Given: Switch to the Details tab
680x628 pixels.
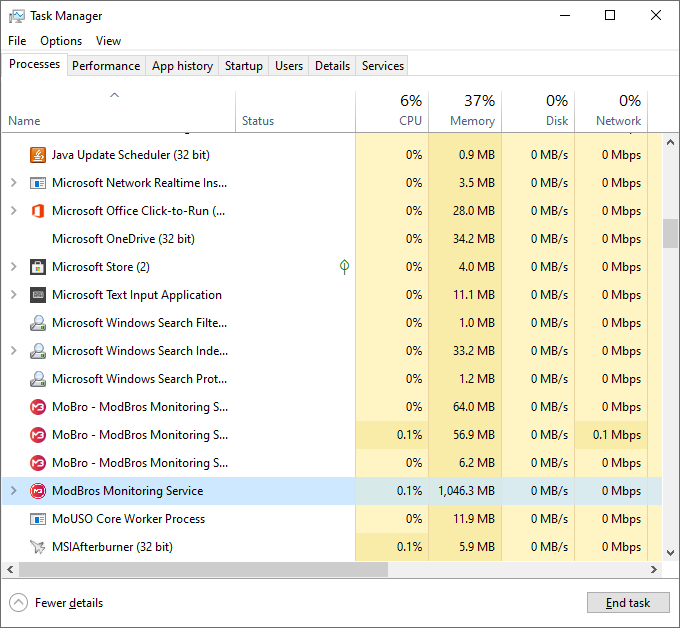Looking at the screenshot, I should [x=332, y=66].
